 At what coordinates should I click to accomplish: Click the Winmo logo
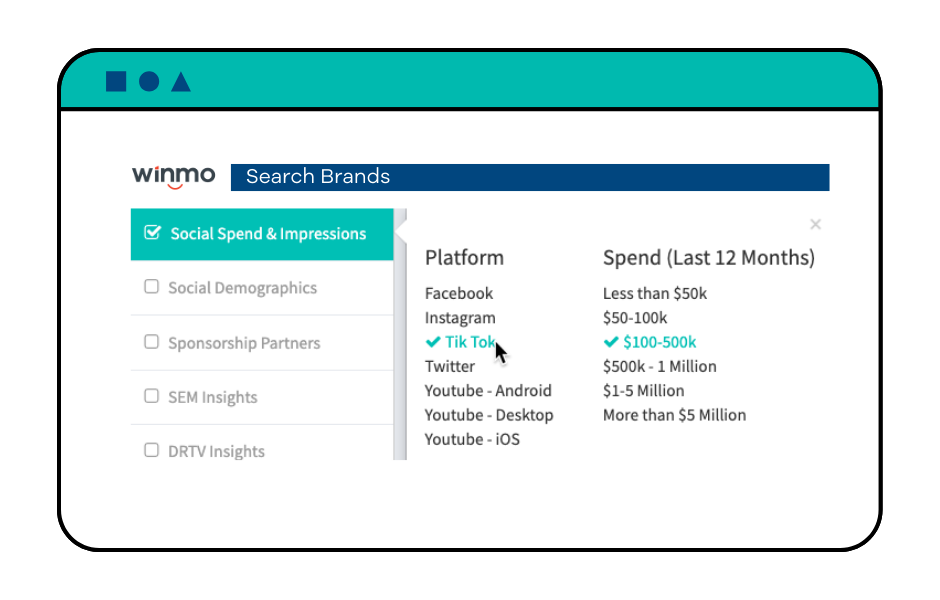pyautogui.click(x=173, y=176)
